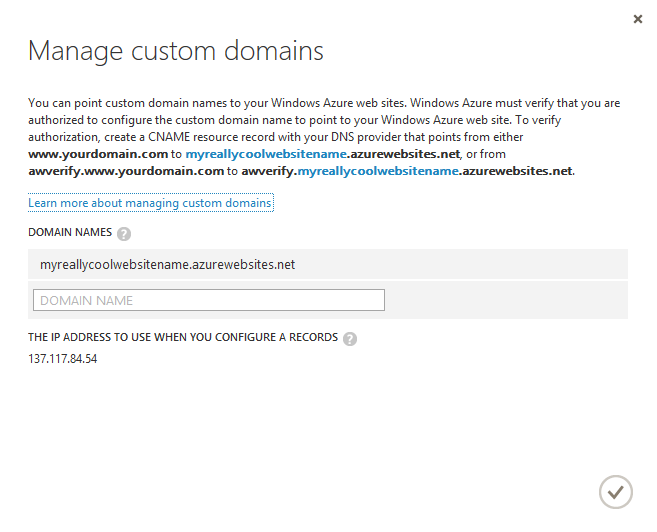Open Learn more about managing custom domains
Viewport: 657px width, 532px height.
coord(150,203)
